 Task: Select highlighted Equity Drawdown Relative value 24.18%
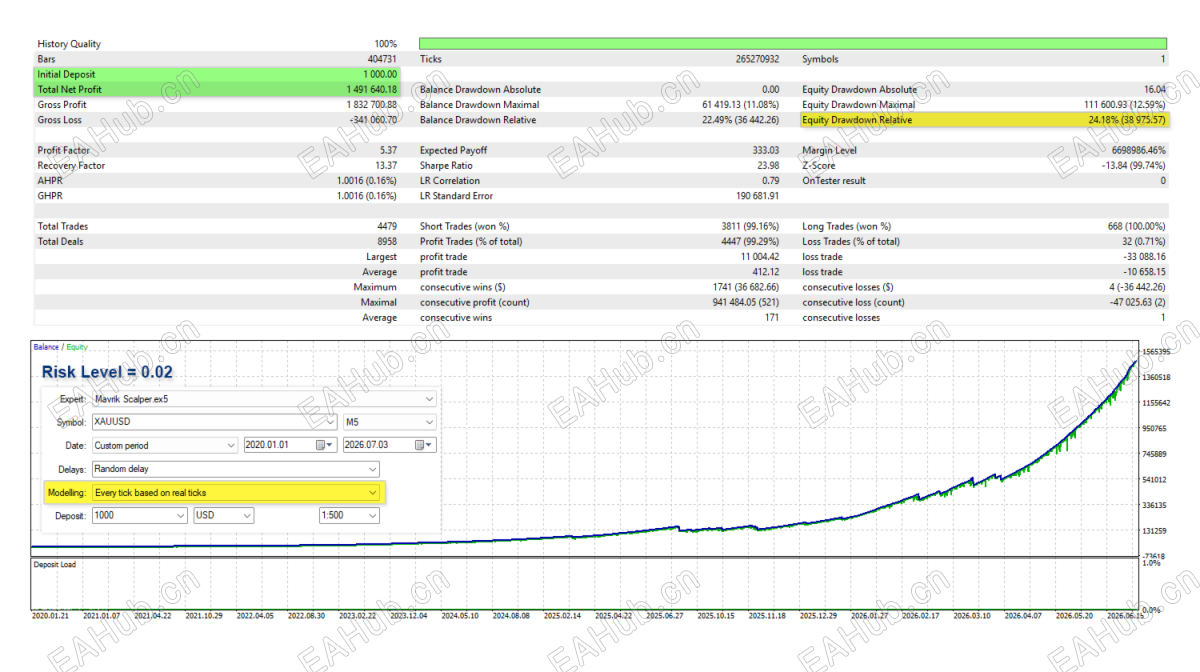click(x=1127, y=120)
